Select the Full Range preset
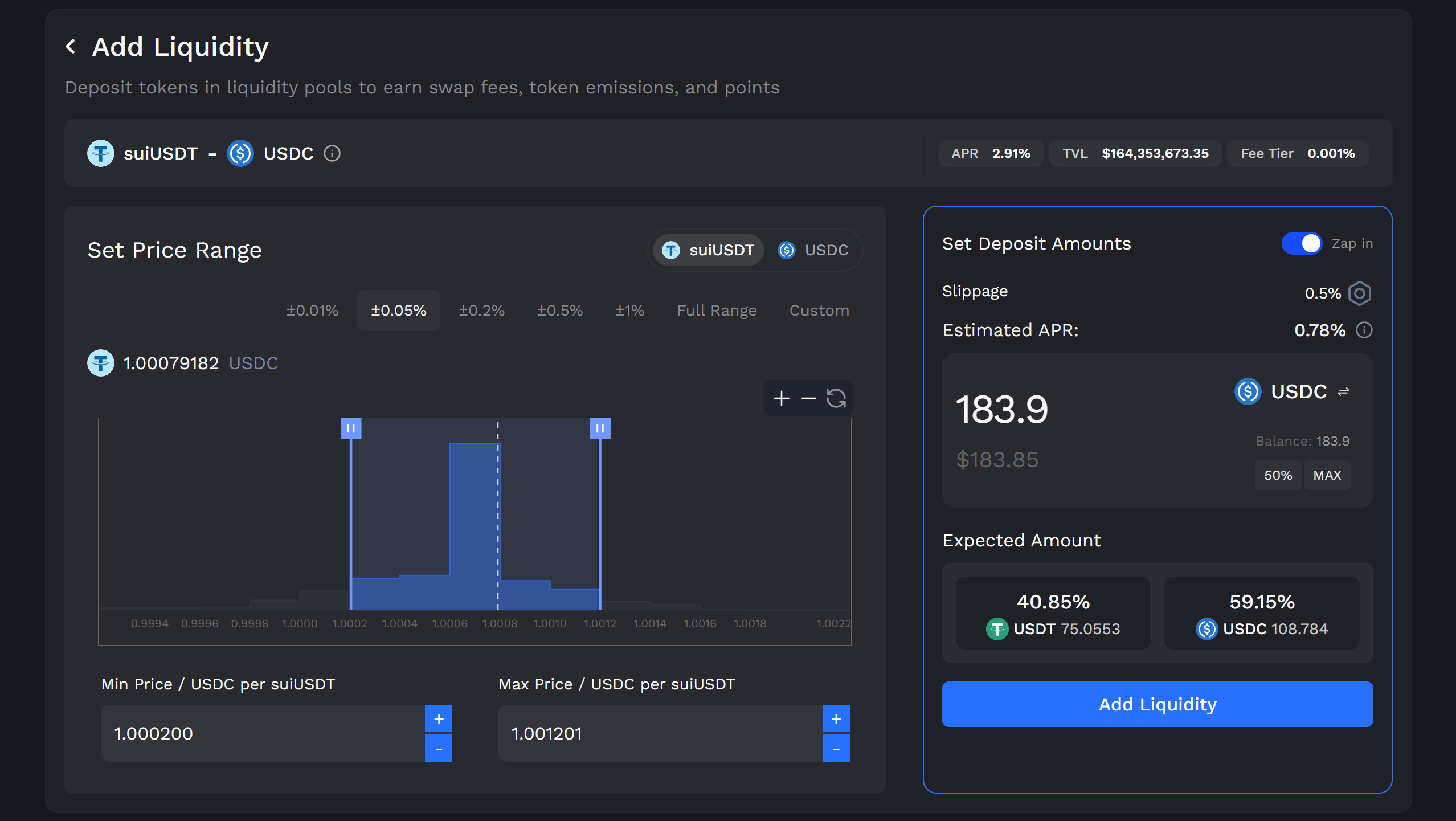Screen dimensions: 1456x821 tap(717, 311)
